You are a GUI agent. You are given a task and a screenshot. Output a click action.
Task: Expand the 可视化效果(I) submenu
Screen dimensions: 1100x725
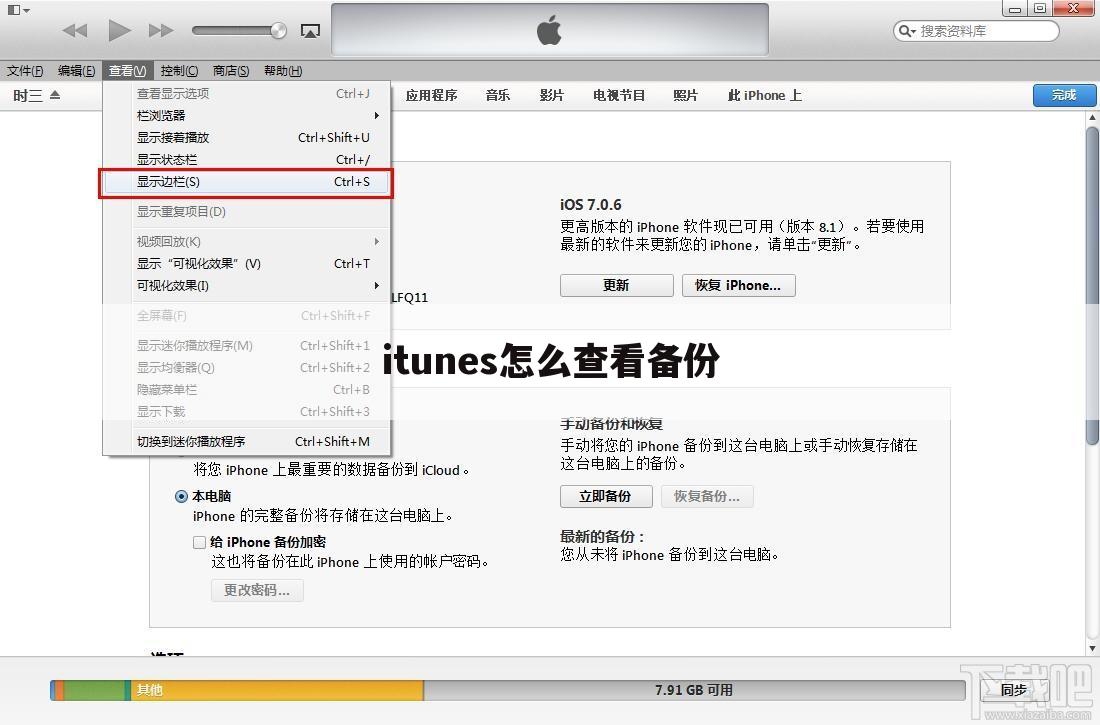coord(247,286)
